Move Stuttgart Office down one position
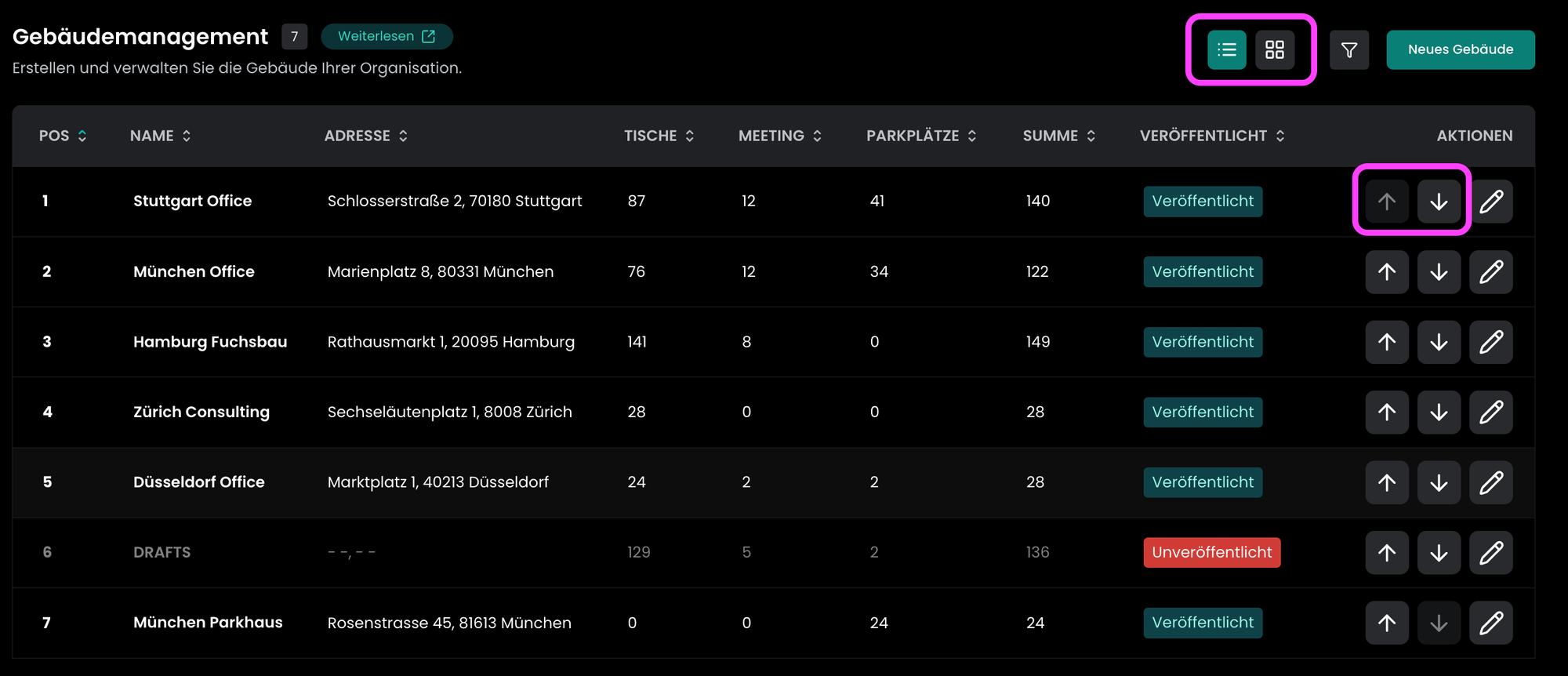The image size is (1568, 676). click(1439, 202)
